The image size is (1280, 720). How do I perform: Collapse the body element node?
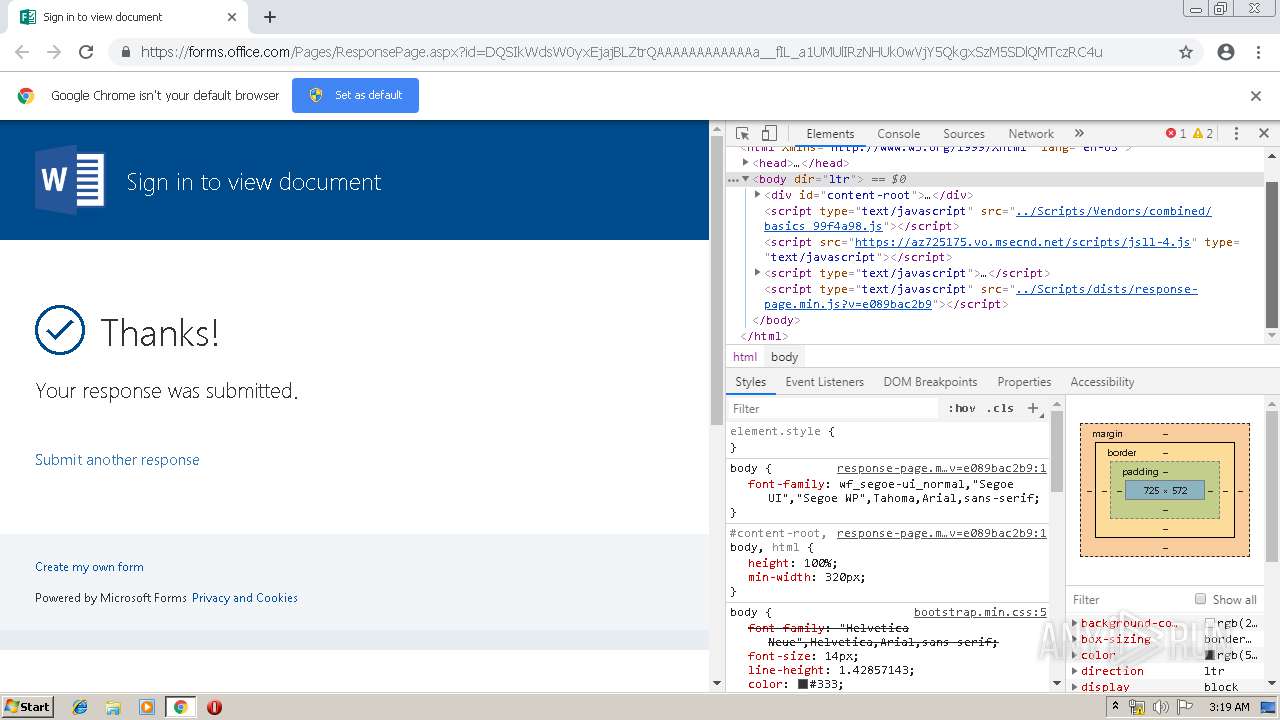[x=745, y=179]
